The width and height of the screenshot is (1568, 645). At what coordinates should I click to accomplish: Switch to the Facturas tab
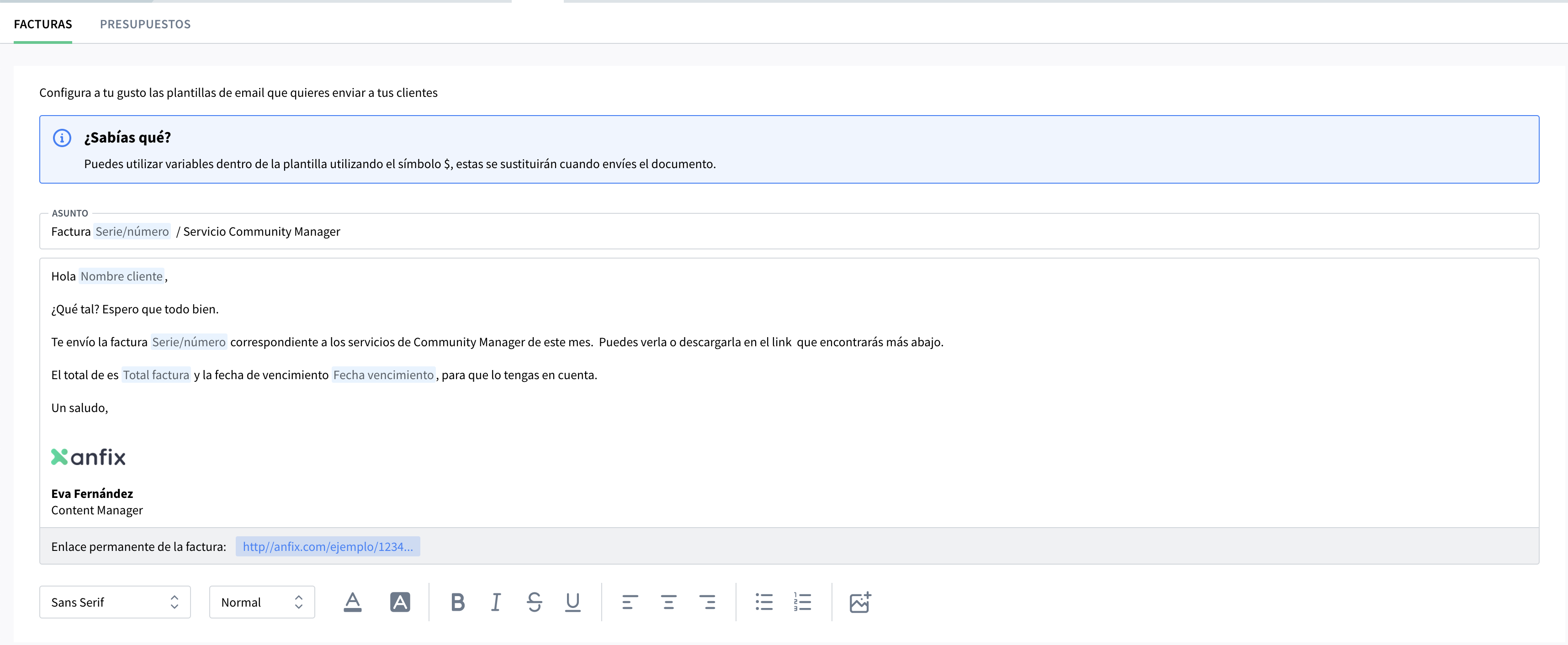click(x=42, y=24)
